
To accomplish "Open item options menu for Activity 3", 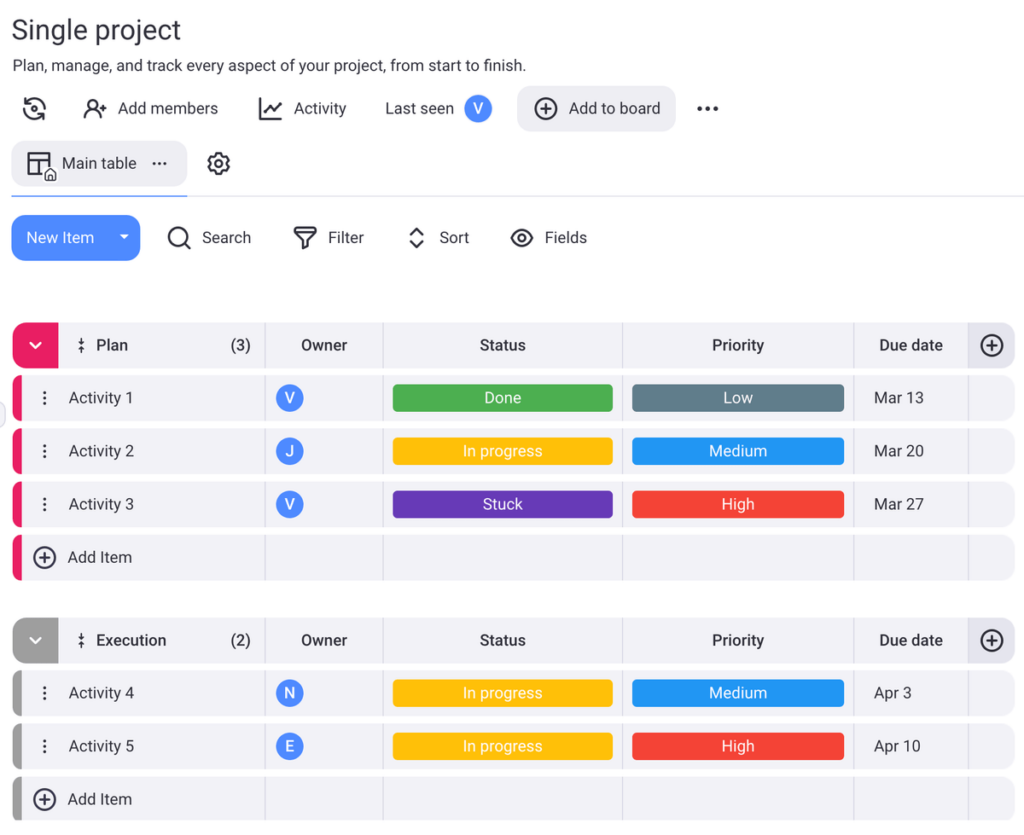I will [44, 504].
